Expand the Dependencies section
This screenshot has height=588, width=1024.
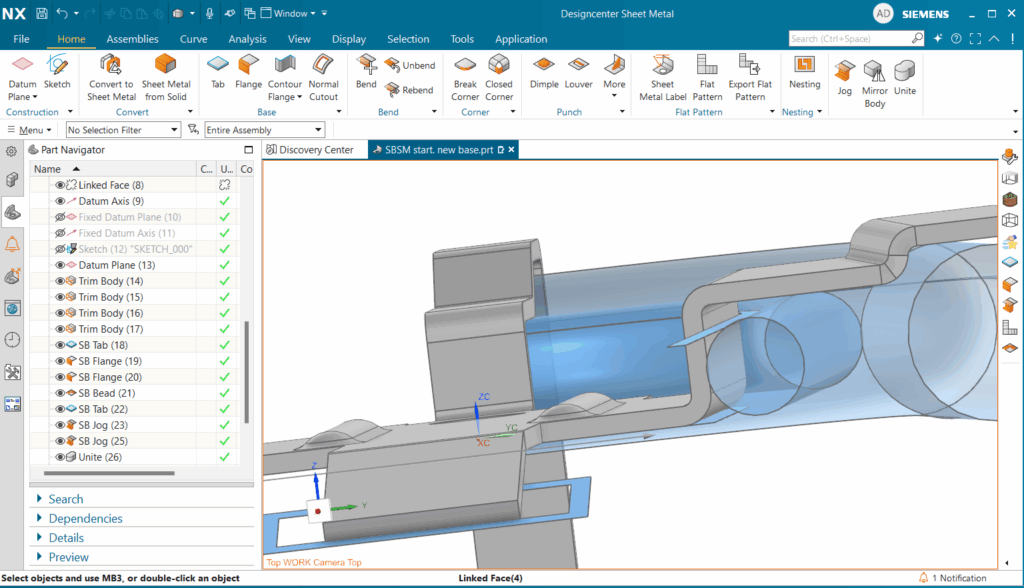pos(85,518)
